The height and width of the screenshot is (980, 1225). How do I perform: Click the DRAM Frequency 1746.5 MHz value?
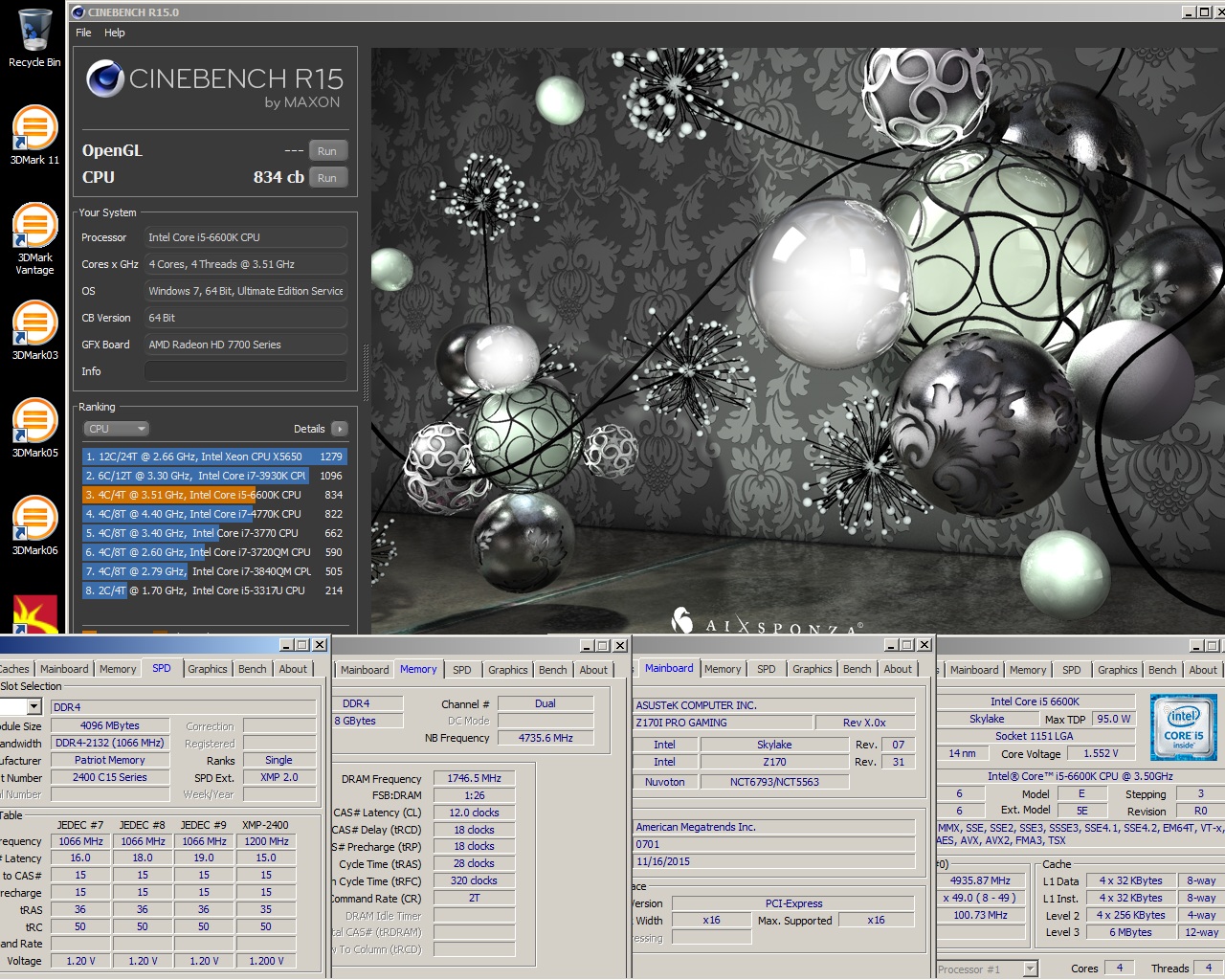[x=474, y=778]
